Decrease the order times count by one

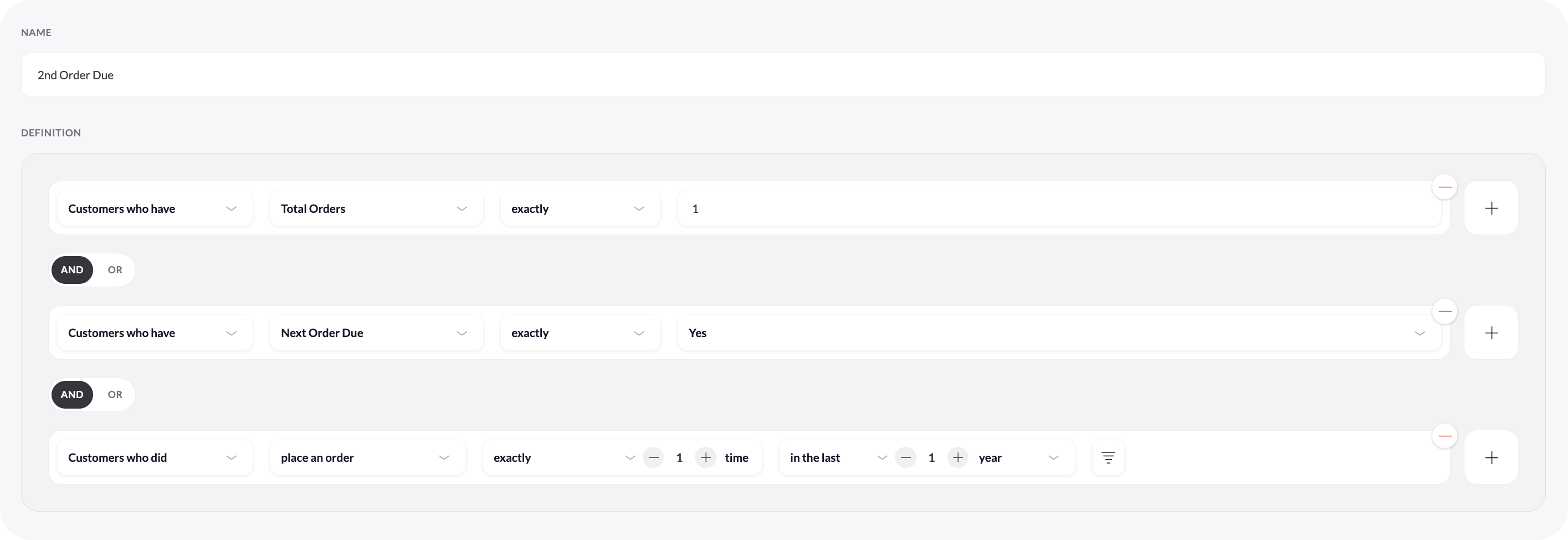[653, 458]
